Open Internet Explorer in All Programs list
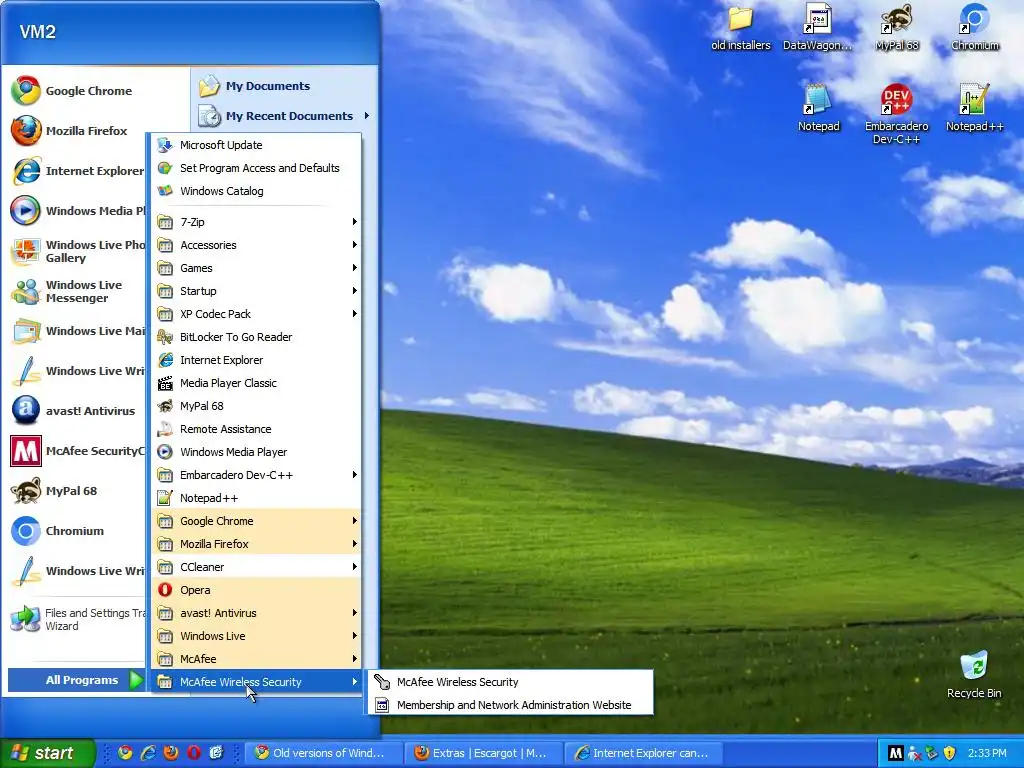 point(257,360)
